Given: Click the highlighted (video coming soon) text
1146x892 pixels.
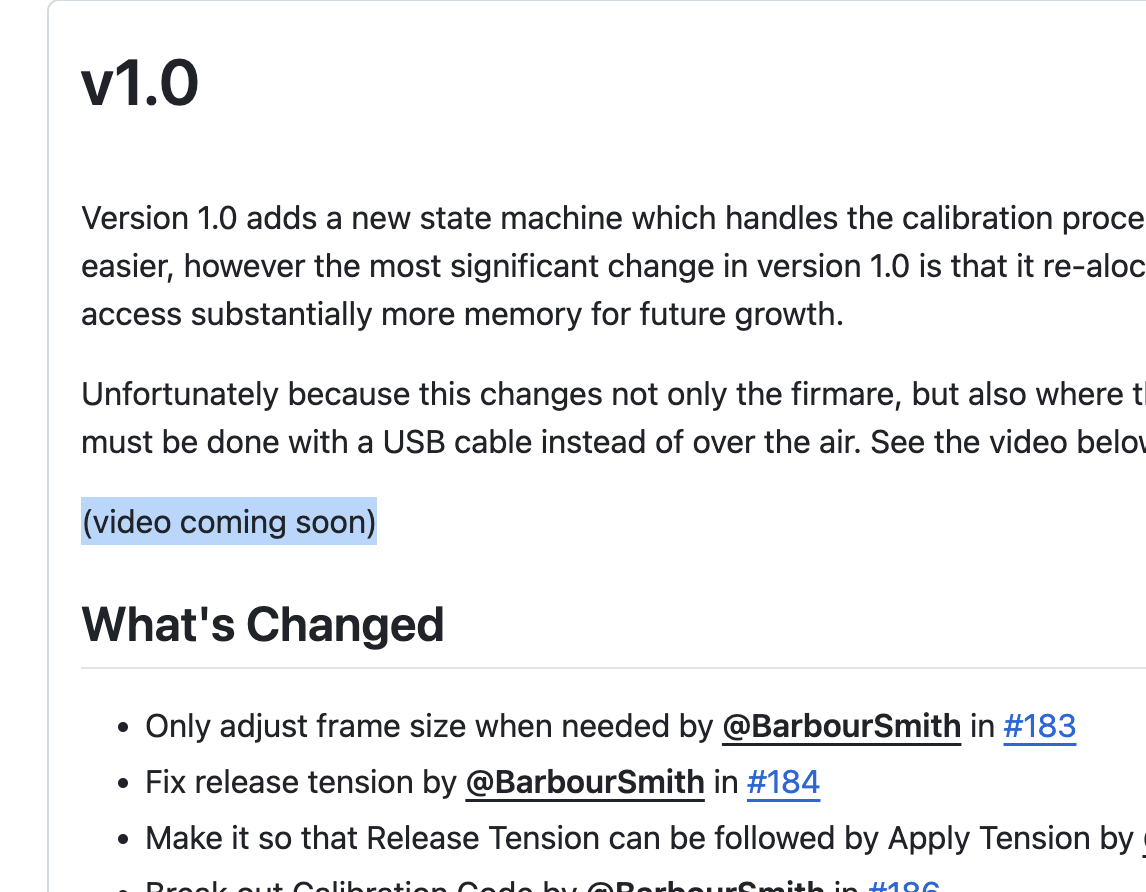Looking at the screenshot, I should pyautogui.click(x=229, y=521).
